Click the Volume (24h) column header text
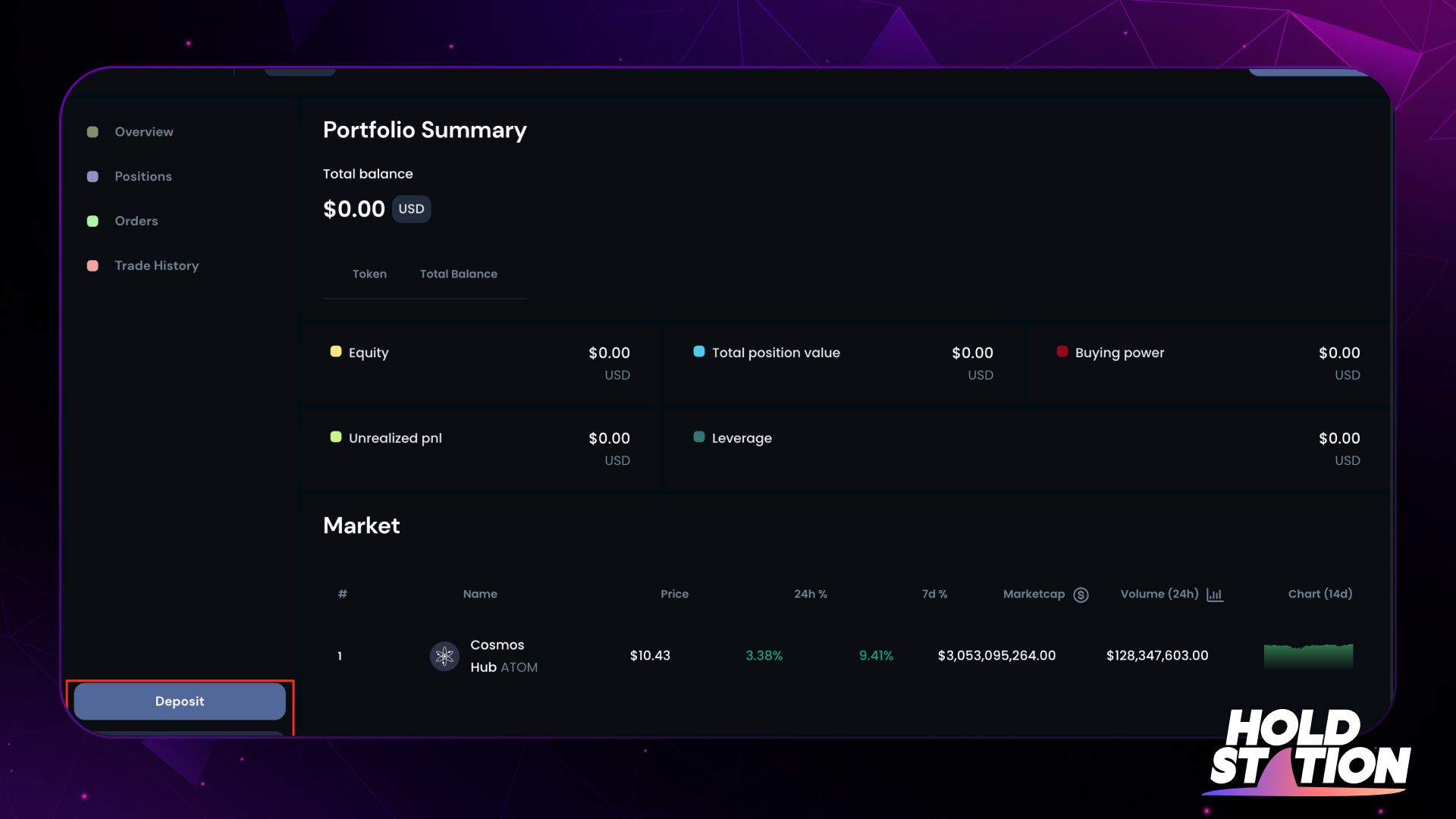Screen dimensions: 1456x819 pos(1159,595)
